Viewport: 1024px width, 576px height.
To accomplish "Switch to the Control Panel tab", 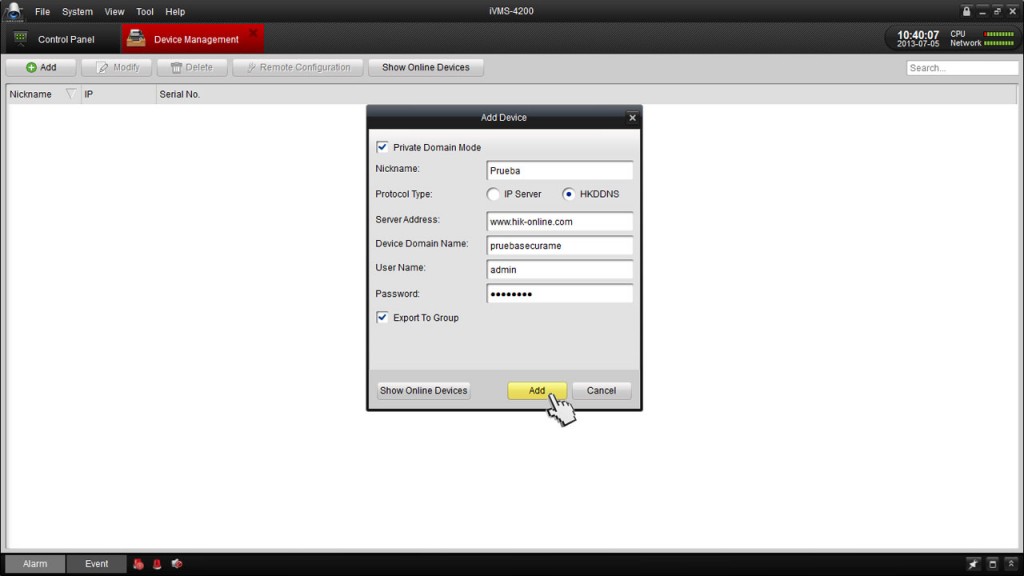I will click(x=62, y=39).
